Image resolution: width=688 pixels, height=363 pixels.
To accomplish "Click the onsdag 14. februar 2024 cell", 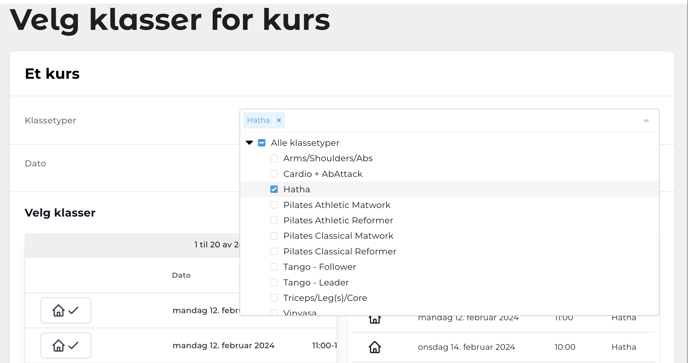I will pyautogui.click(x=466, y=347).
